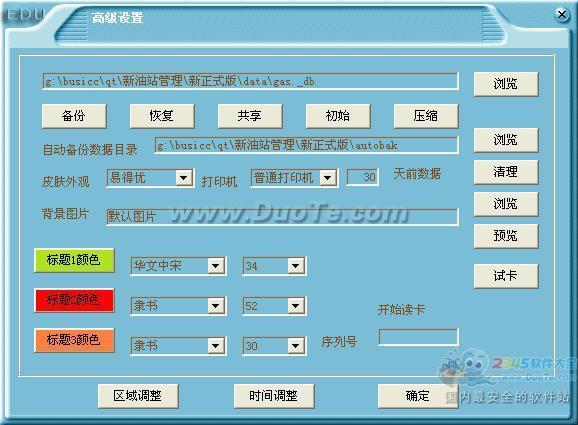Viewport: 578px width, 425px height.
Task: Click the 初始 initialize button
Action: pyautogui.click(x=338, y=116)
